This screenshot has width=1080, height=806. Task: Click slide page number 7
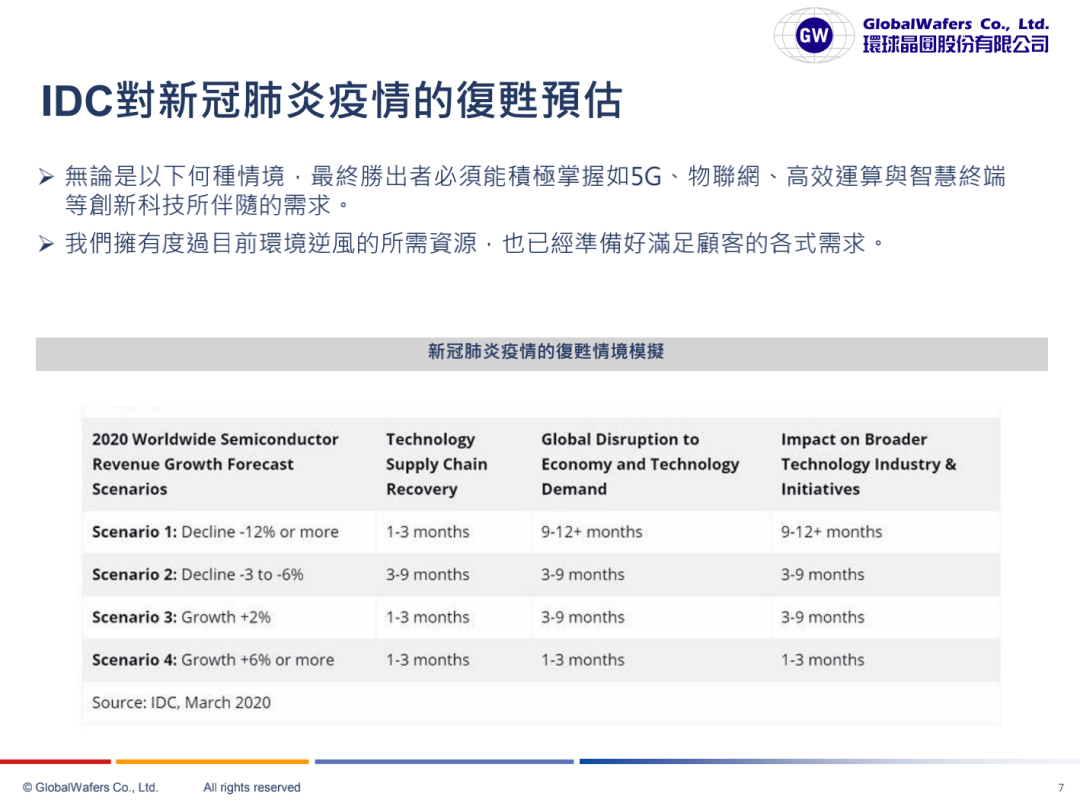click(x=1060, y=787)
